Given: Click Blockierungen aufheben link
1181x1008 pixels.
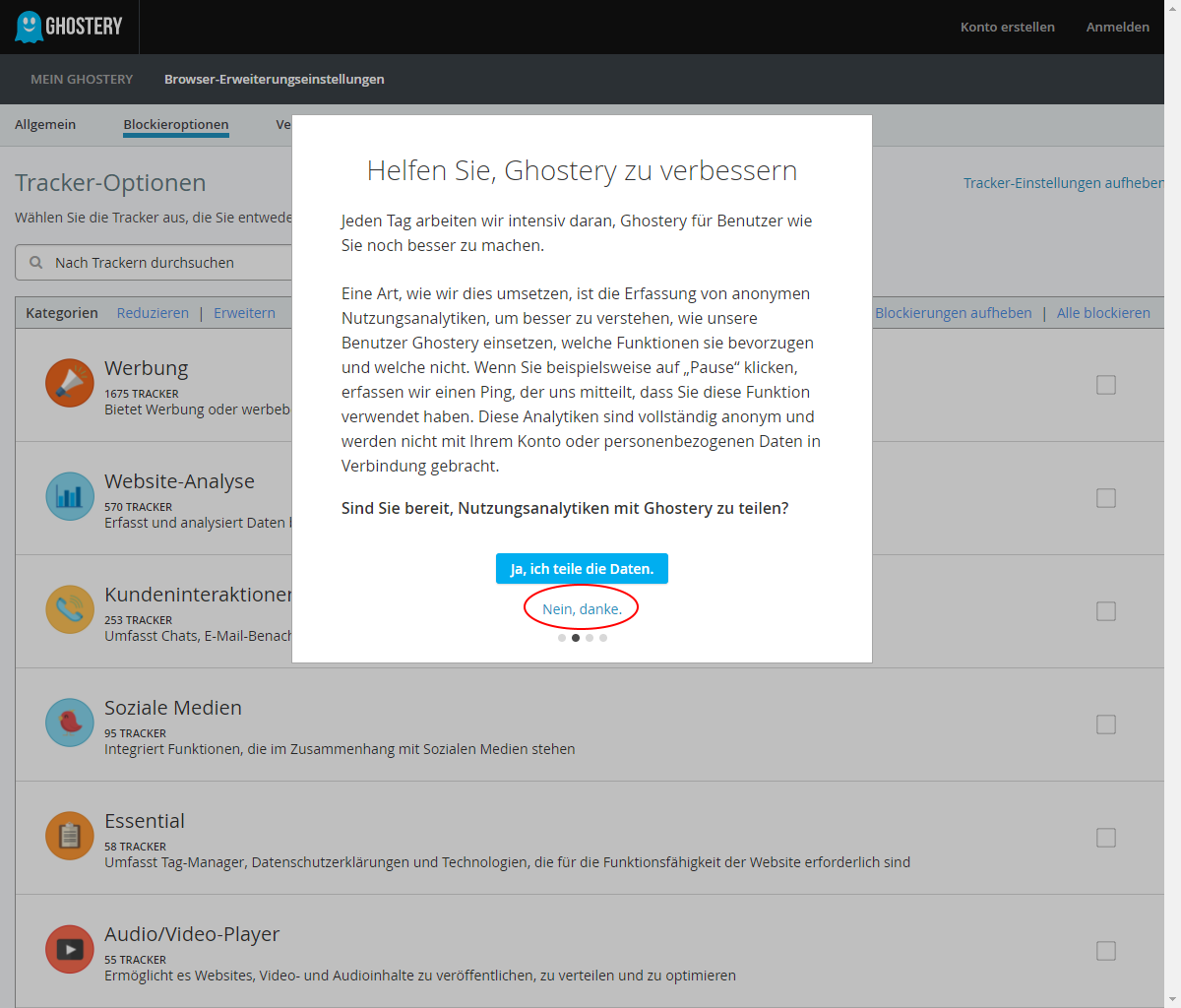Looking at the screenshot, I should (x=954, y=313).
